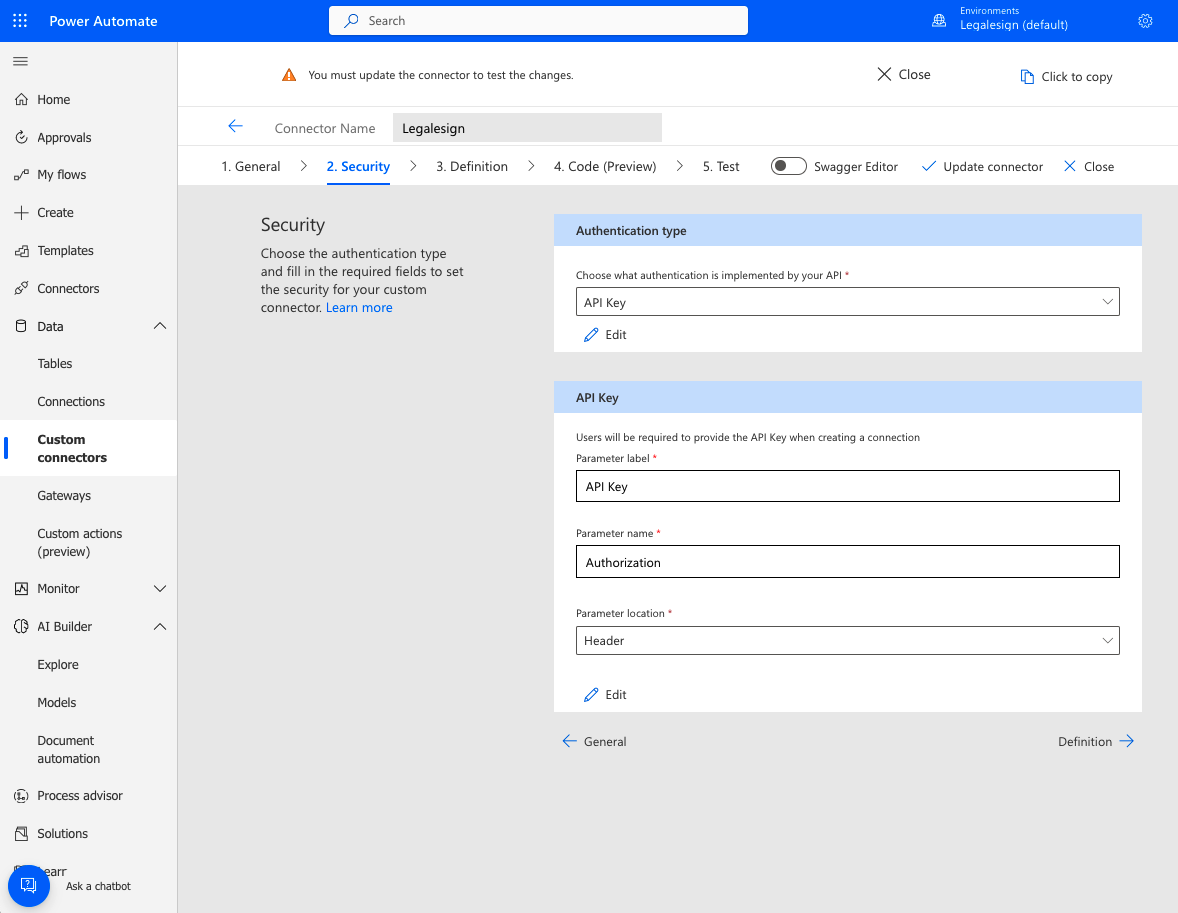1178x913 pixels.
Task: Select Custom connectors in sidebar
Action: coord(89,449)
